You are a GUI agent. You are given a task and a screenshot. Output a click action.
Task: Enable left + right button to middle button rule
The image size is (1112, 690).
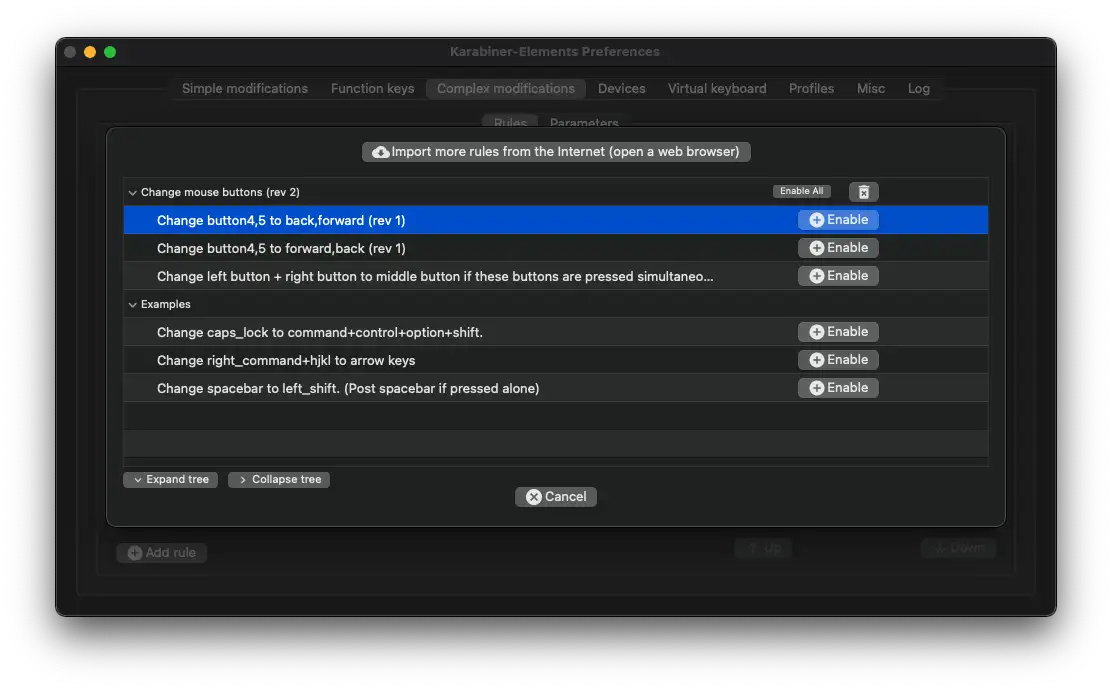pyautogui.click(x=838, y=276)
